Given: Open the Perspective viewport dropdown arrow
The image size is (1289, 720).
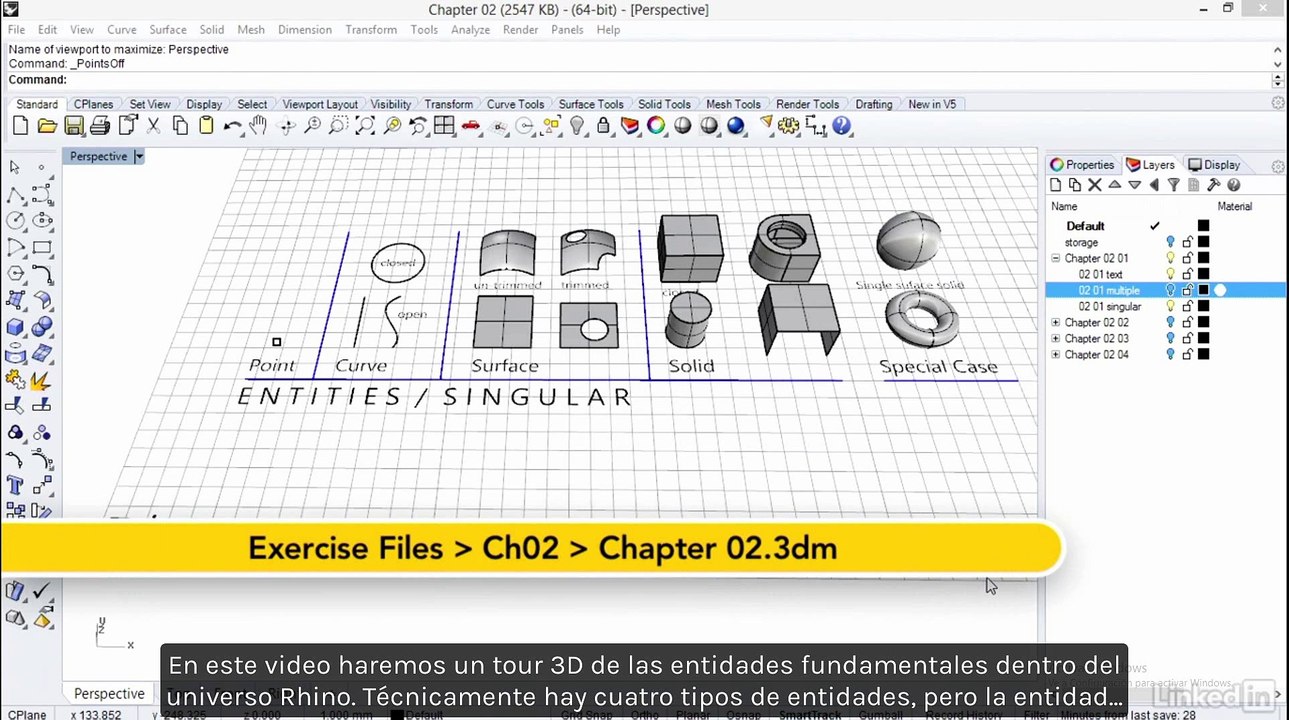Looking at the screenshot, I should click(139, 156).
